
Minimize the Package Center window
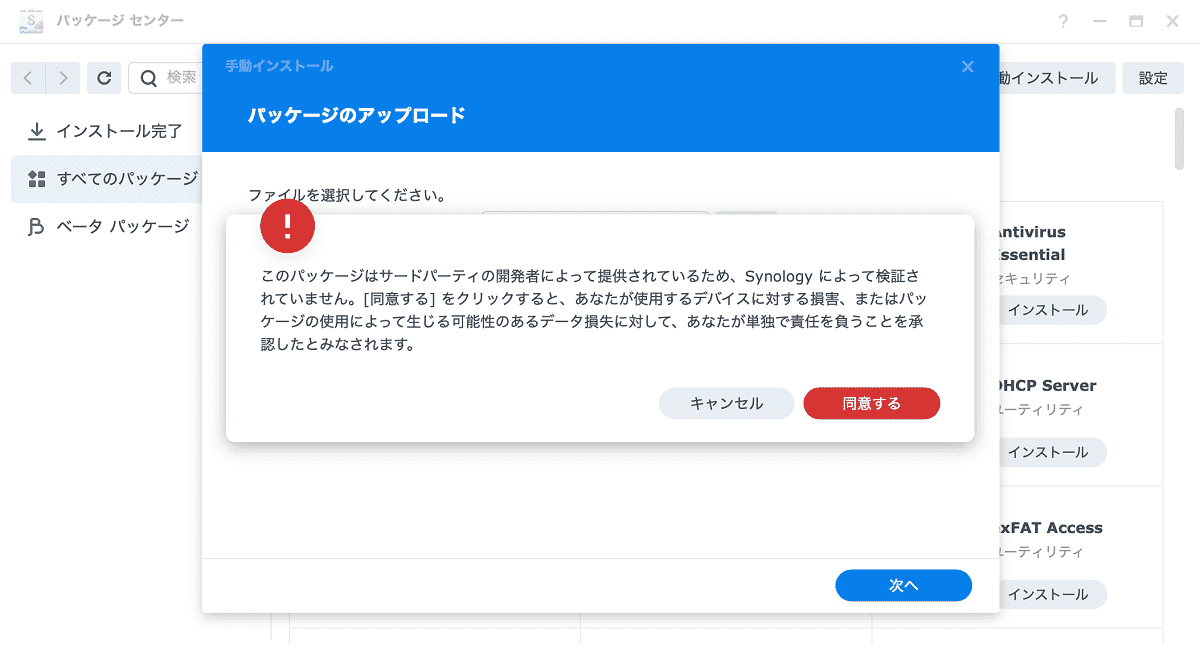(x=1100, y=21)
